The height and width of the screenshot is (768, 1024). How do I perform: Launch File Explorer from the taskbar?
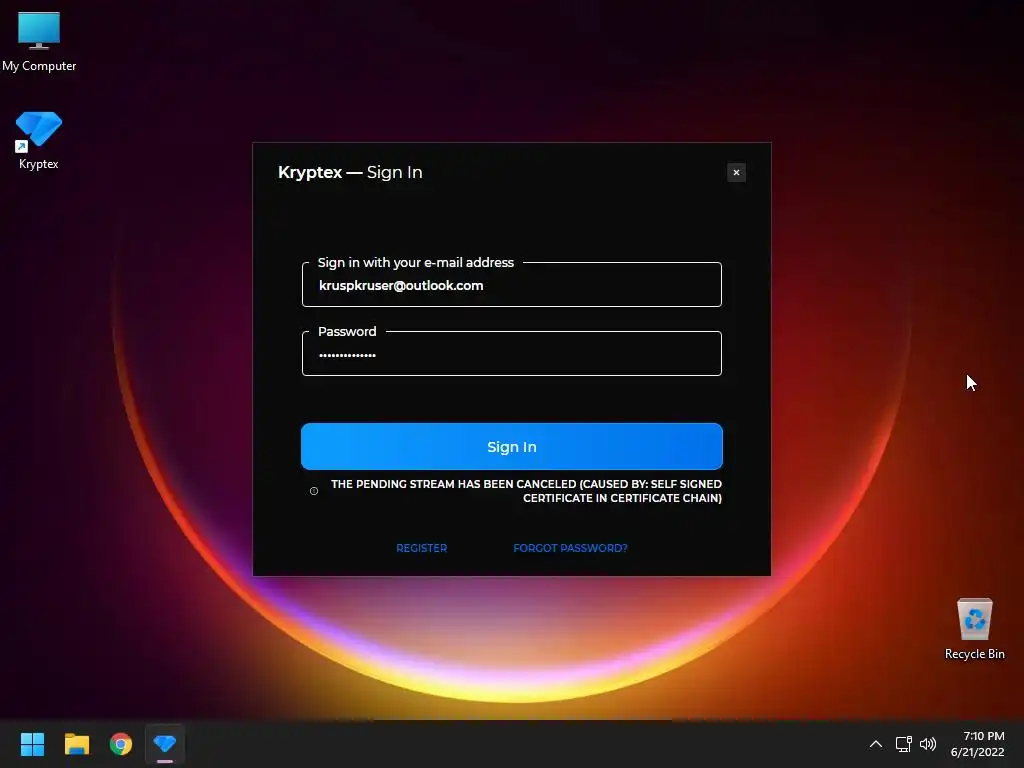pos(76,744)
